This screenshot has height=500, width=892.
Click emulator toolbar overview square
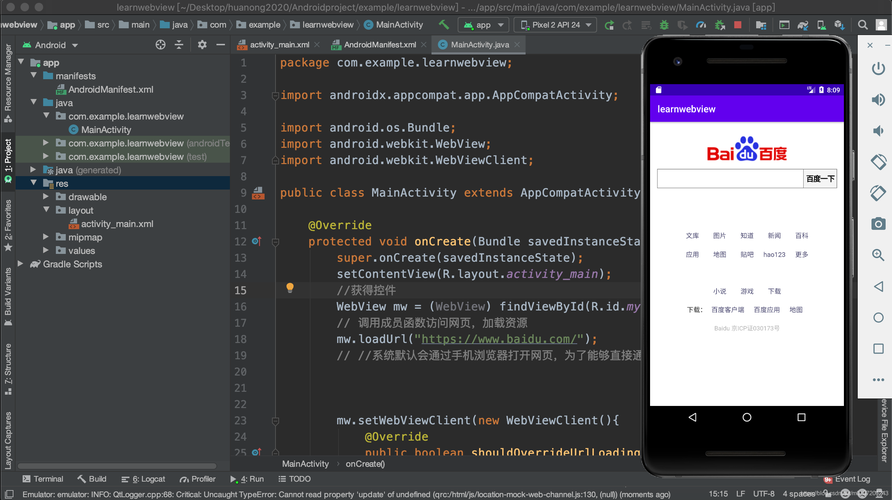878,348
